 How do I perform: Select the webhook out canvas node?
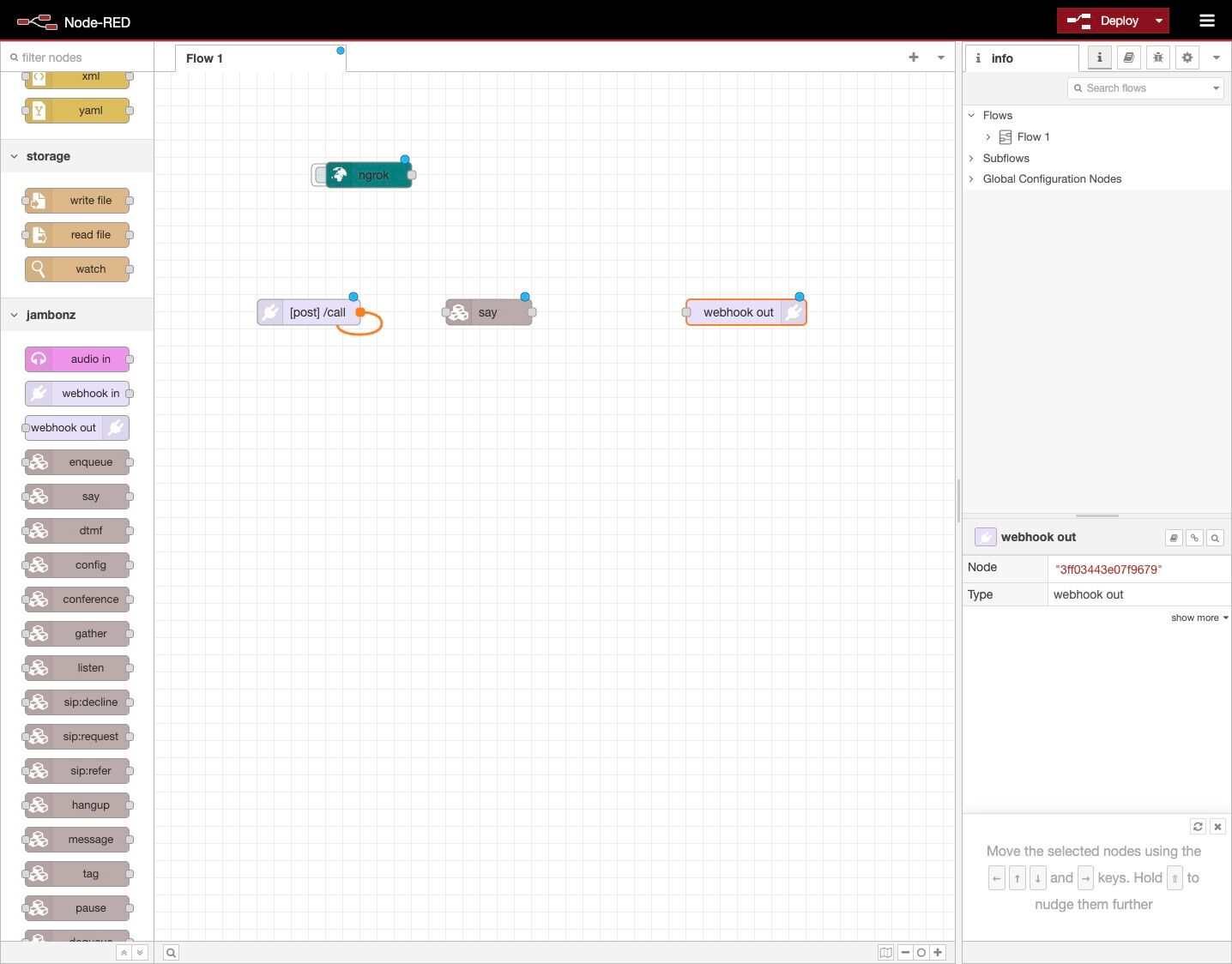tap(746, 312)
